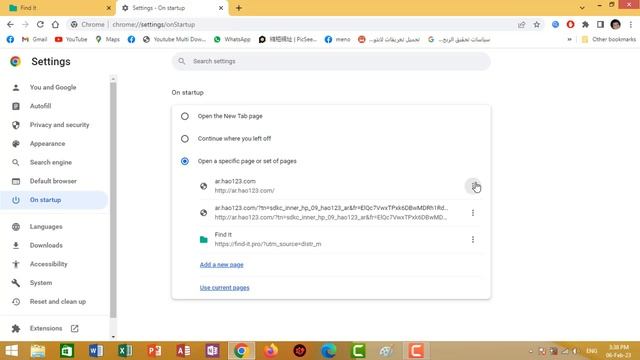The width and height of the screenshot is (640, 360).
Task: Click the red Opera-style extension icon
Action: [571, 24]
